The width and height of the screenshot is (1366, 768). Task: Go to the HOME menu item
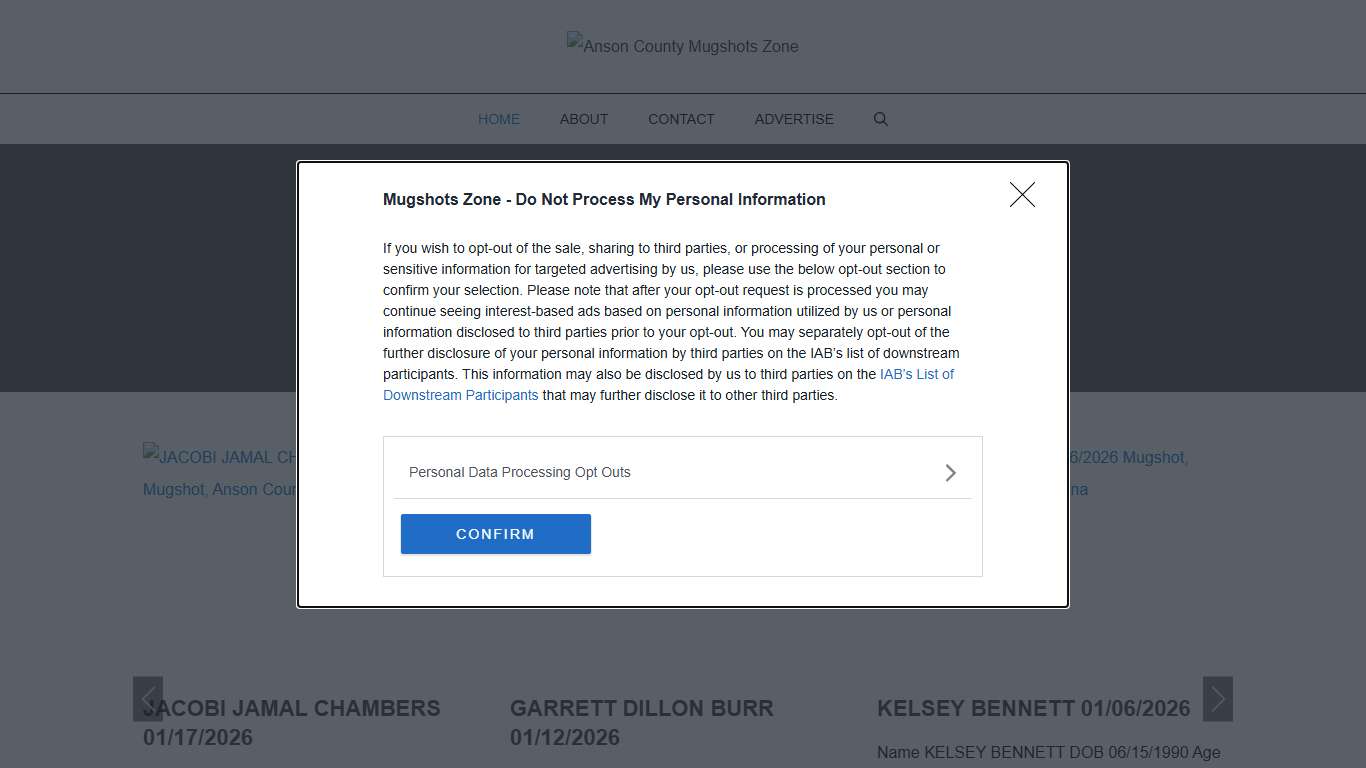499,119
